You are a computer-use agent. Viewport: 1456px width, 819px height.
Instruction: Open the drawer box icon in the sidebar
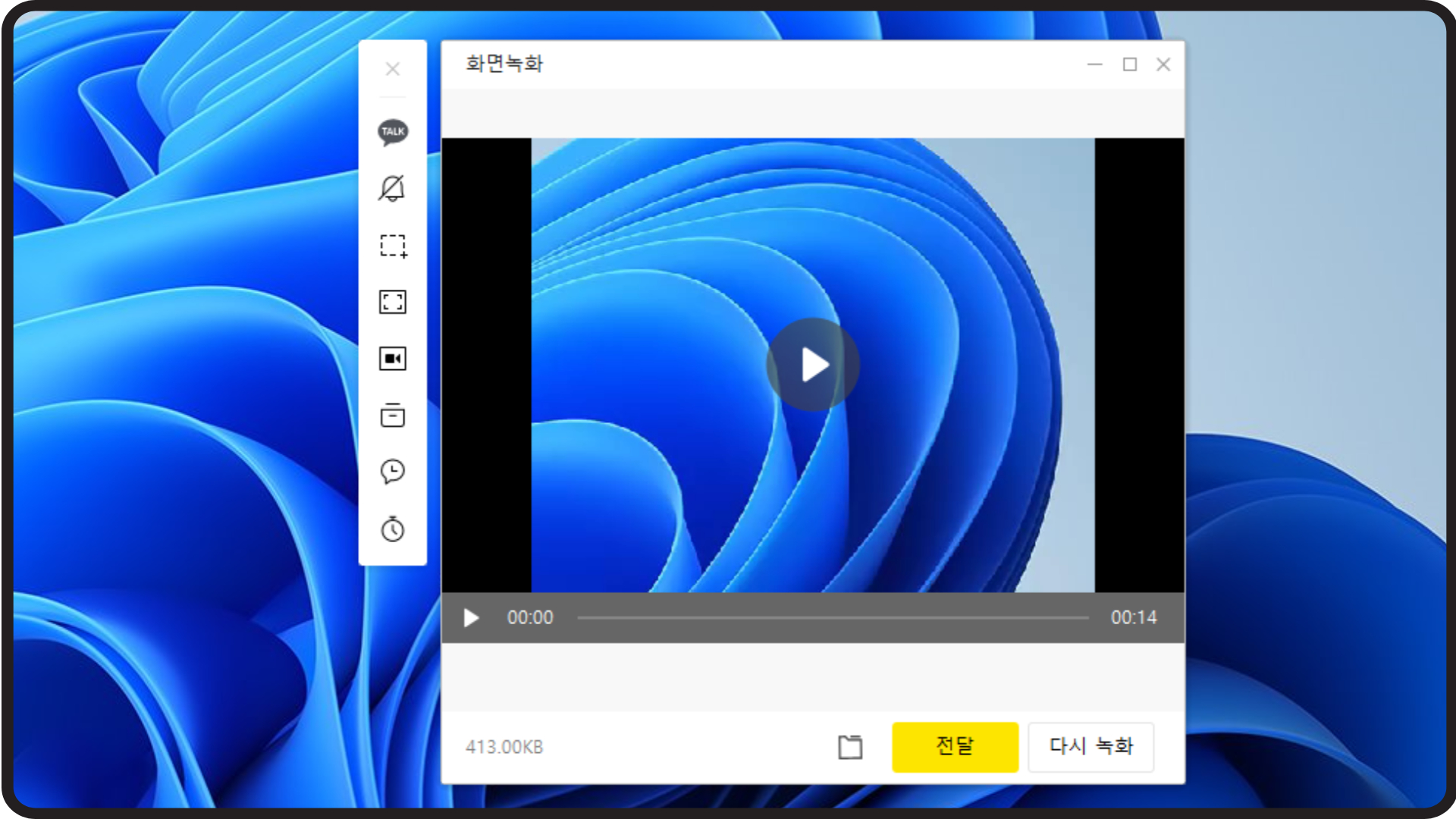[x=392, y=415]
